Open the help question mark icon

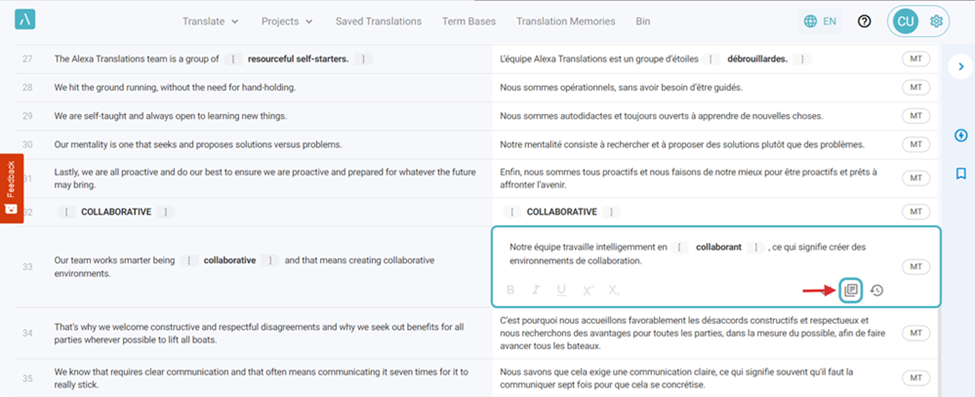pos(864,21)
